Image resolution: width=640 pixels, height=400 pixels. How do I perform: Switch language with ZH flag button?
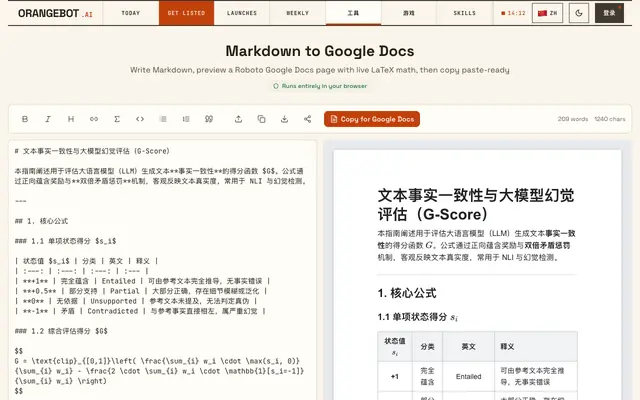click(547, 13)
